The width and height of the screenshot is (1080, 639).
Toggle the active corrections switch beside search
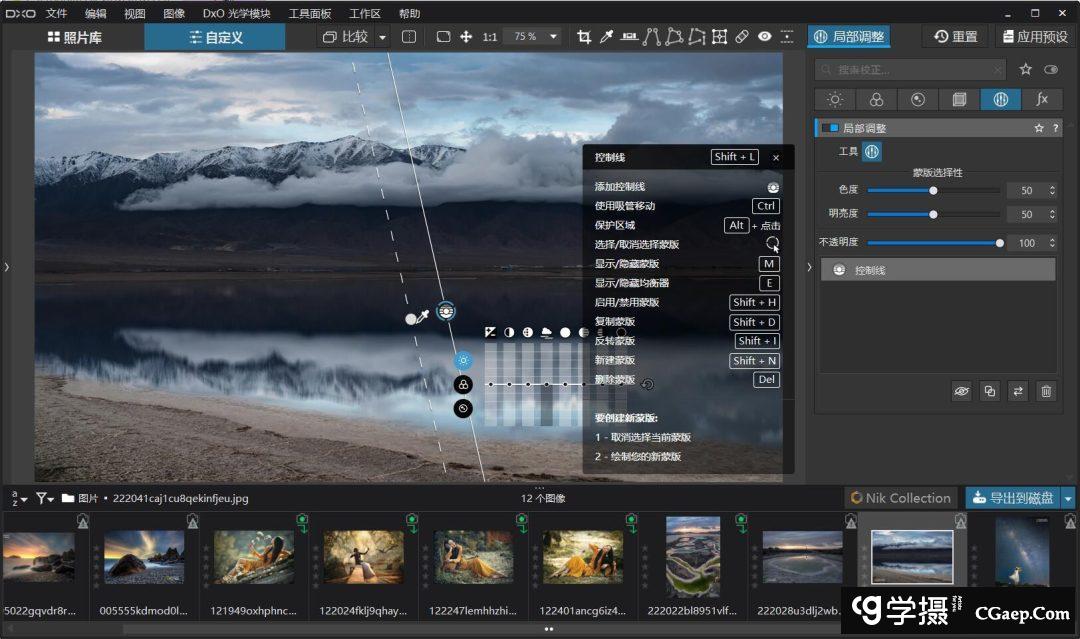(x=1051, y=70)
